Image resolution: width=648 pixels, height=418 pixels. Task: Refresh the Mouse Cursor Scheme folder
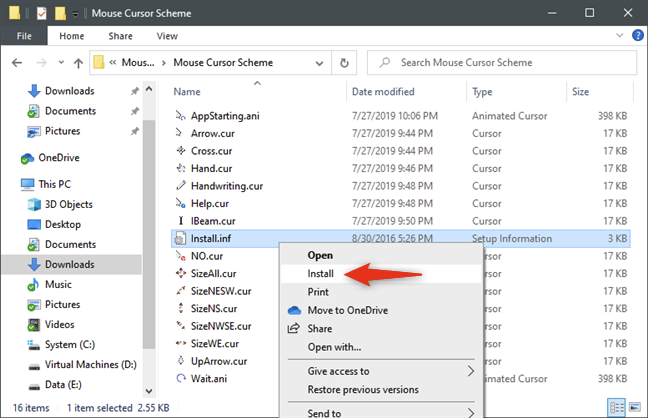[344, 63]
